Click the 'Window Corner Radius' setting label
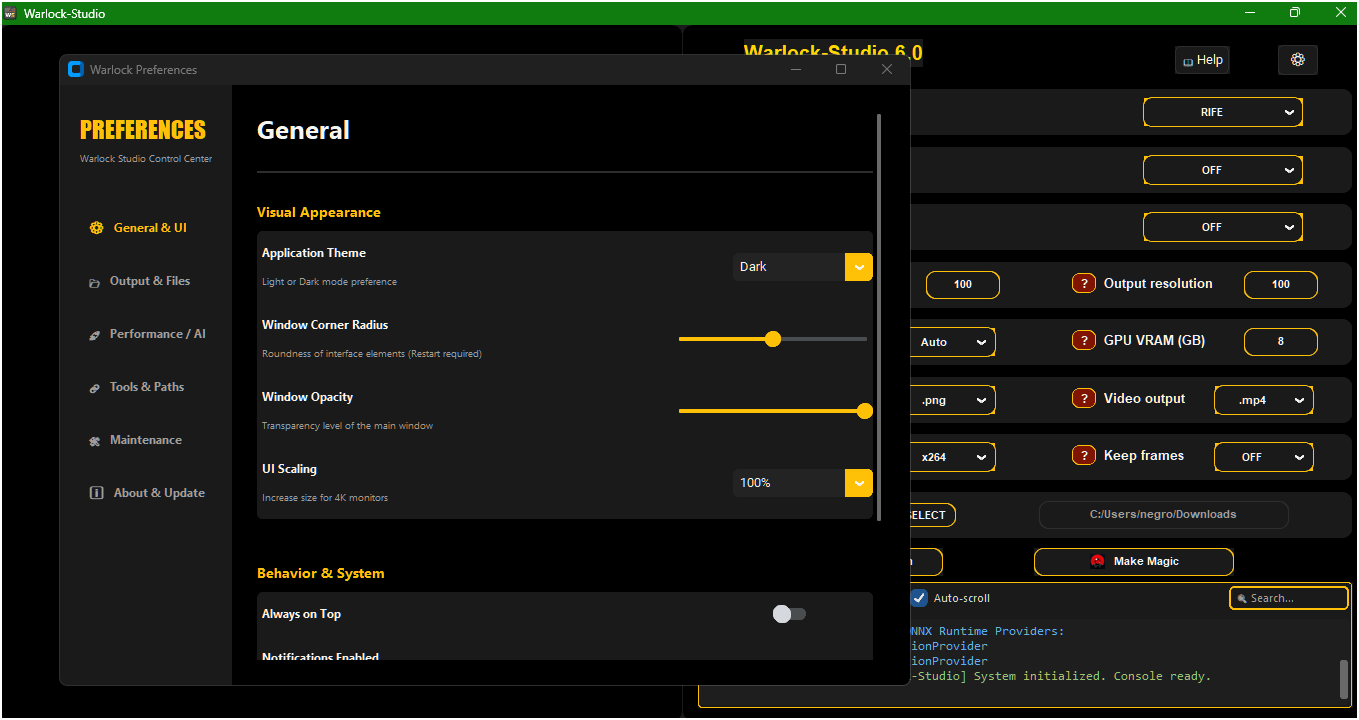The image size is (1359, 720). pos(325,325)
